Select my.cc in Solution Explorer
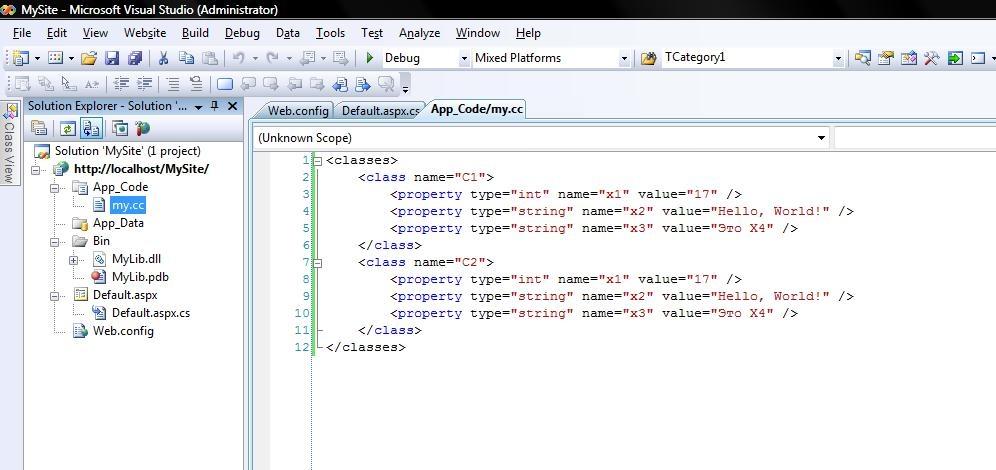The image size is (996, 470). [128, 205]
